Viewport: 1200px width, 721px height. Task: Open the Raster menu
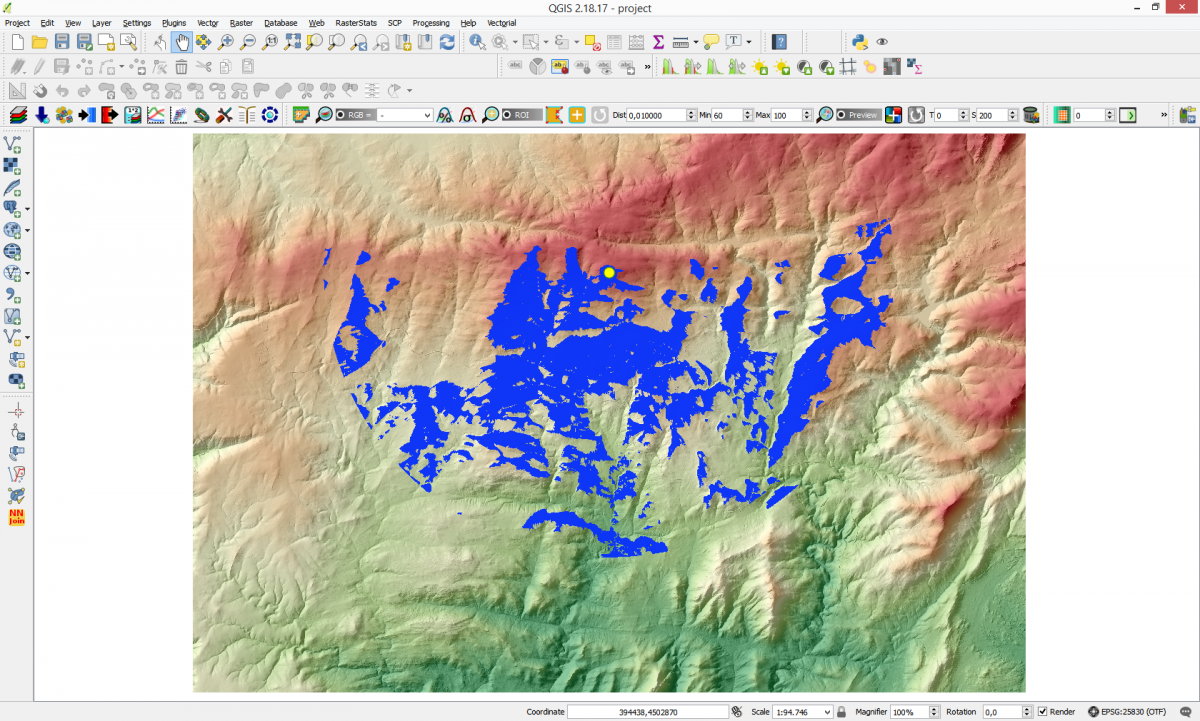pos(240,22)
